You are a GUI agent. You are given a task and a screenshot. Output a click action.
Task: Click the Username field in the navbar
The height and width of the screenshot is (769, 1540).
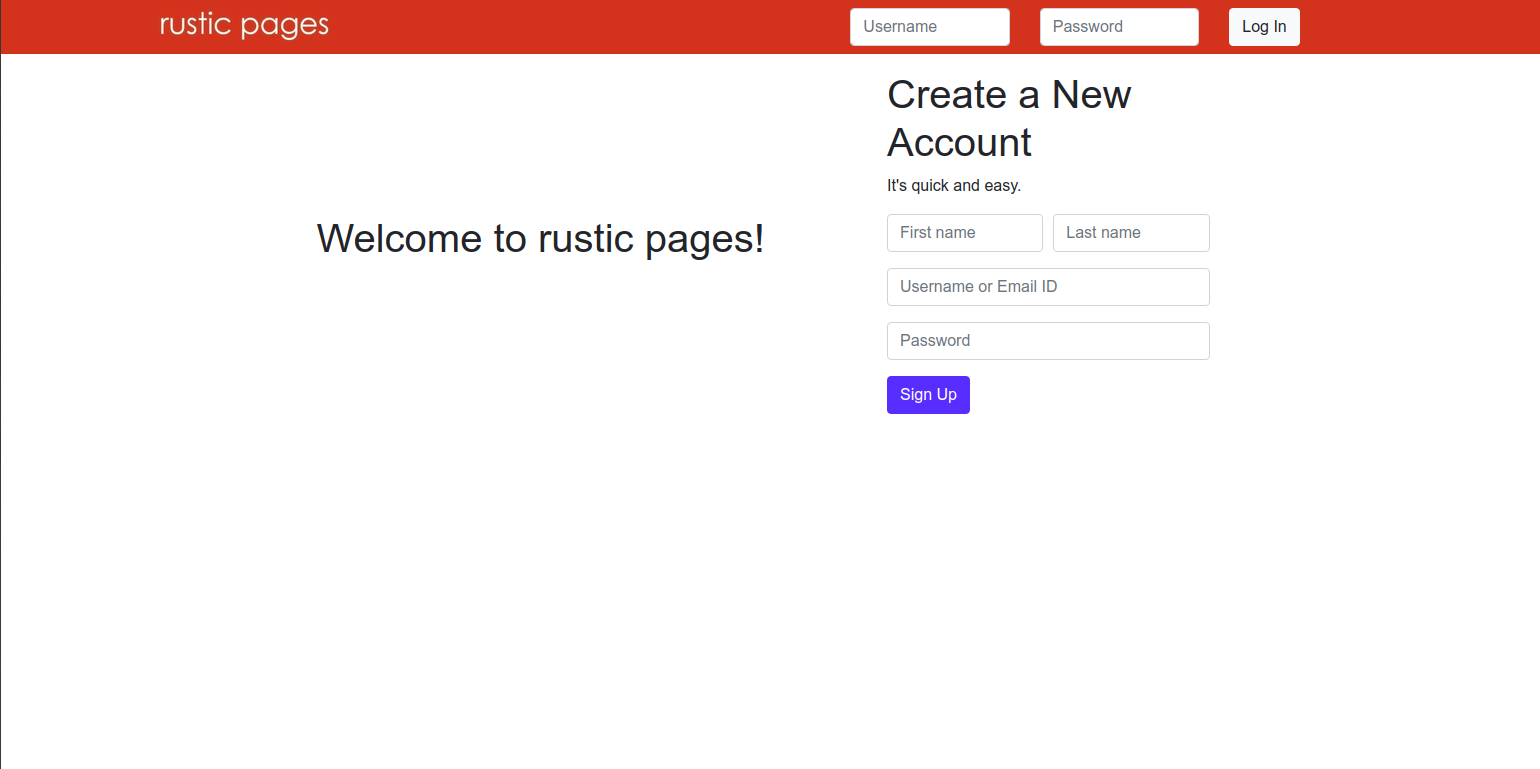929,26
